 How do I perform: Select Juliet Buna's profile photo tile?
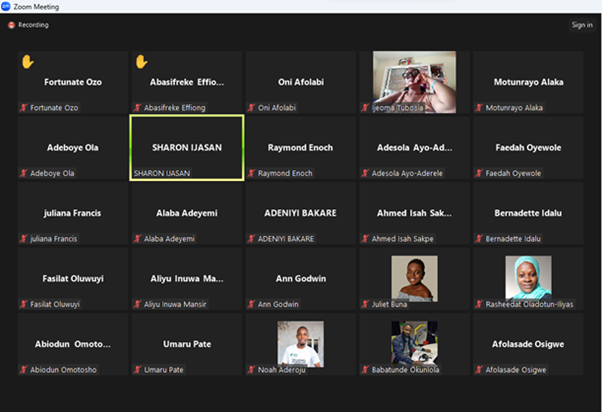414,277
